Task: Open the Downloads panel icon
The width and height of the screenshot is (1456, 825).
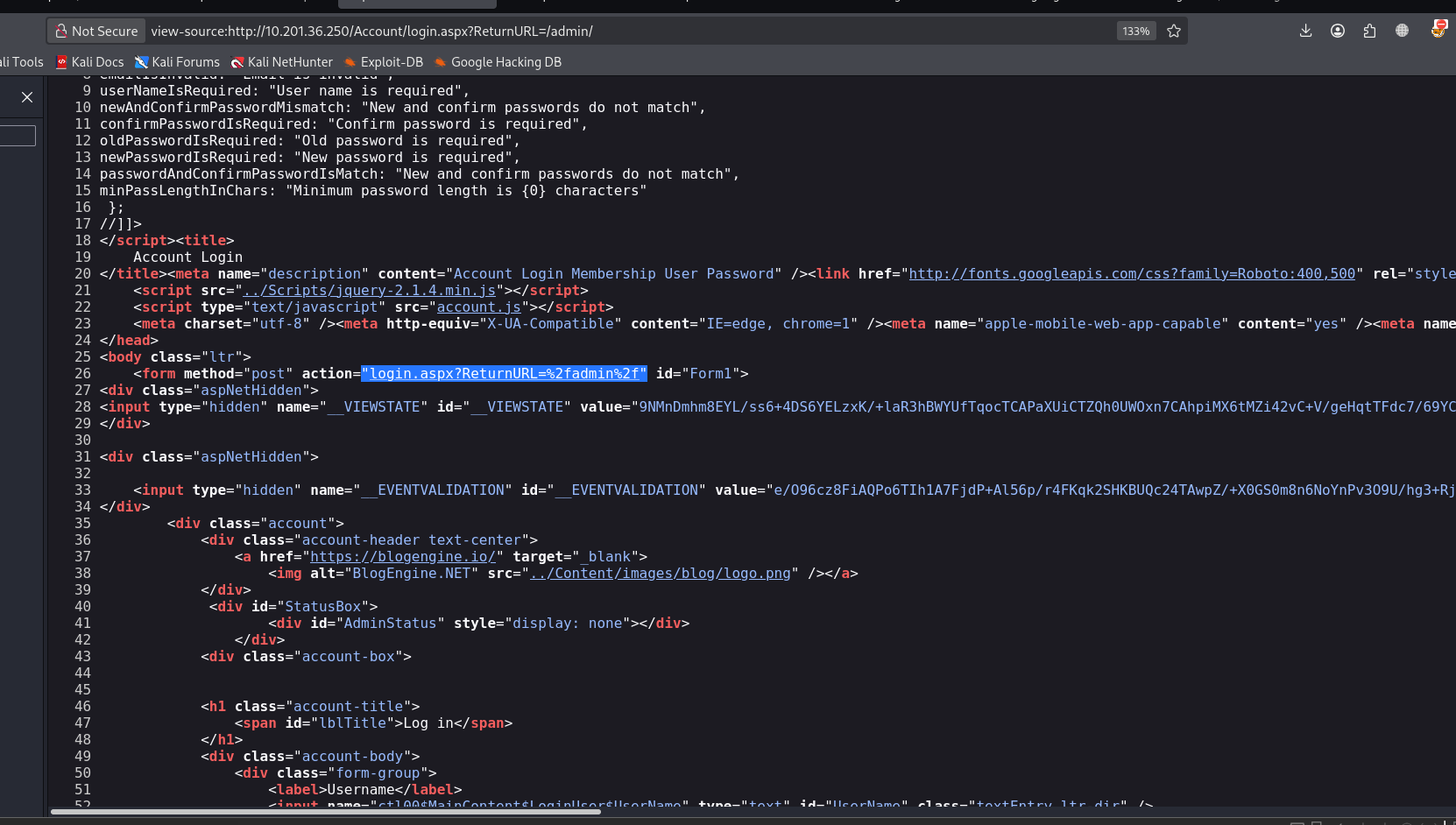Action: point(1305,32)
